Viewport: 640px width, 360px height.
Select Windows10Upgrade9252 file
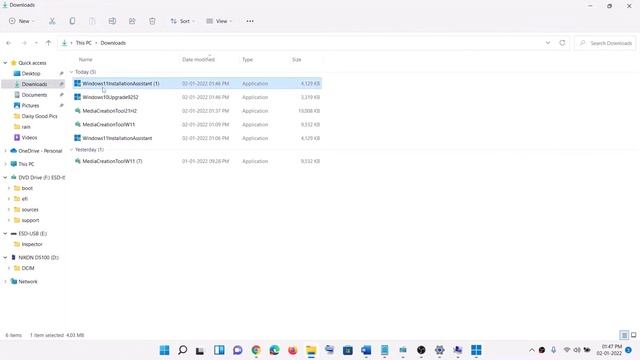pos(197,97)
